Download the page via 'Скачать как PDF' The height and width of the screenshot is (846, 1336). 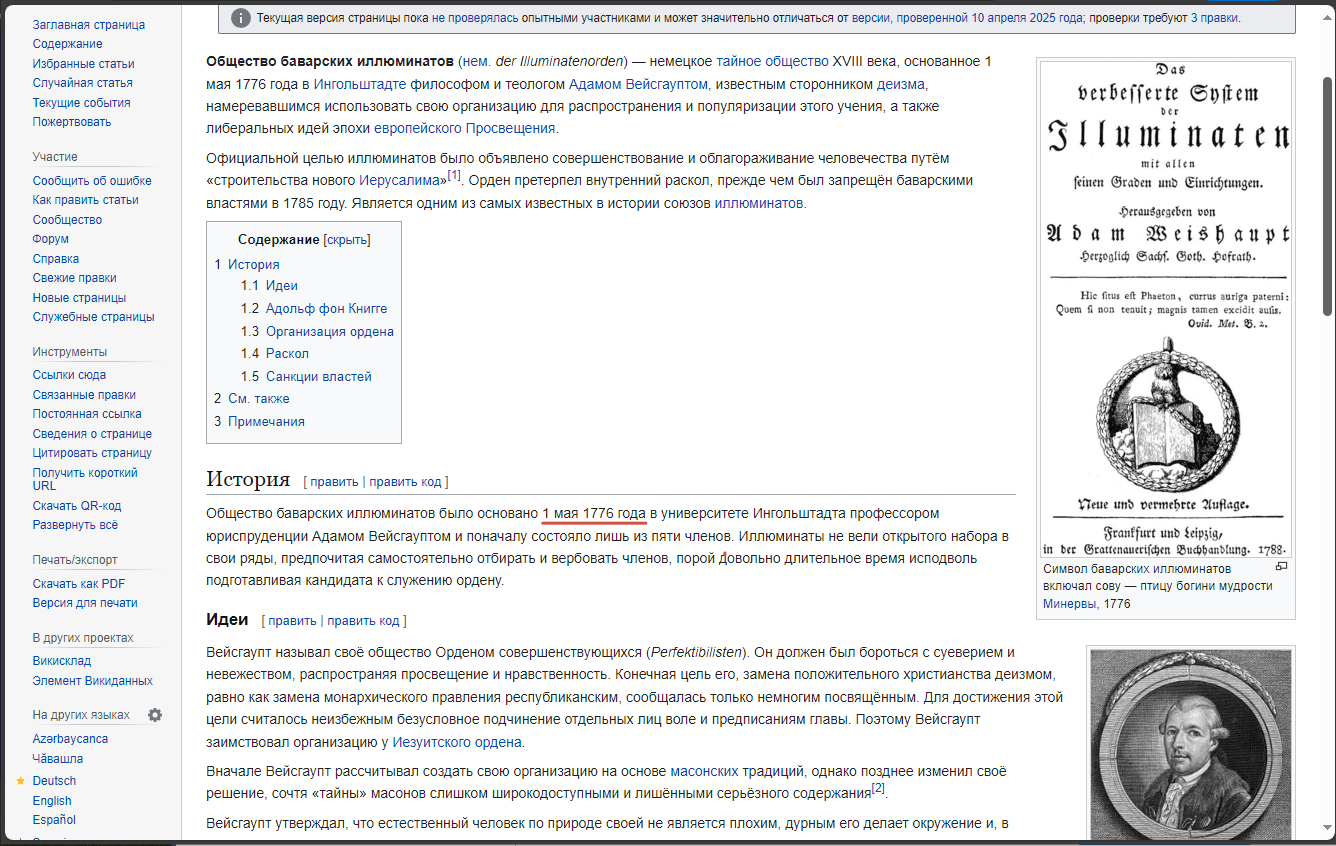[x=79, y=584]
